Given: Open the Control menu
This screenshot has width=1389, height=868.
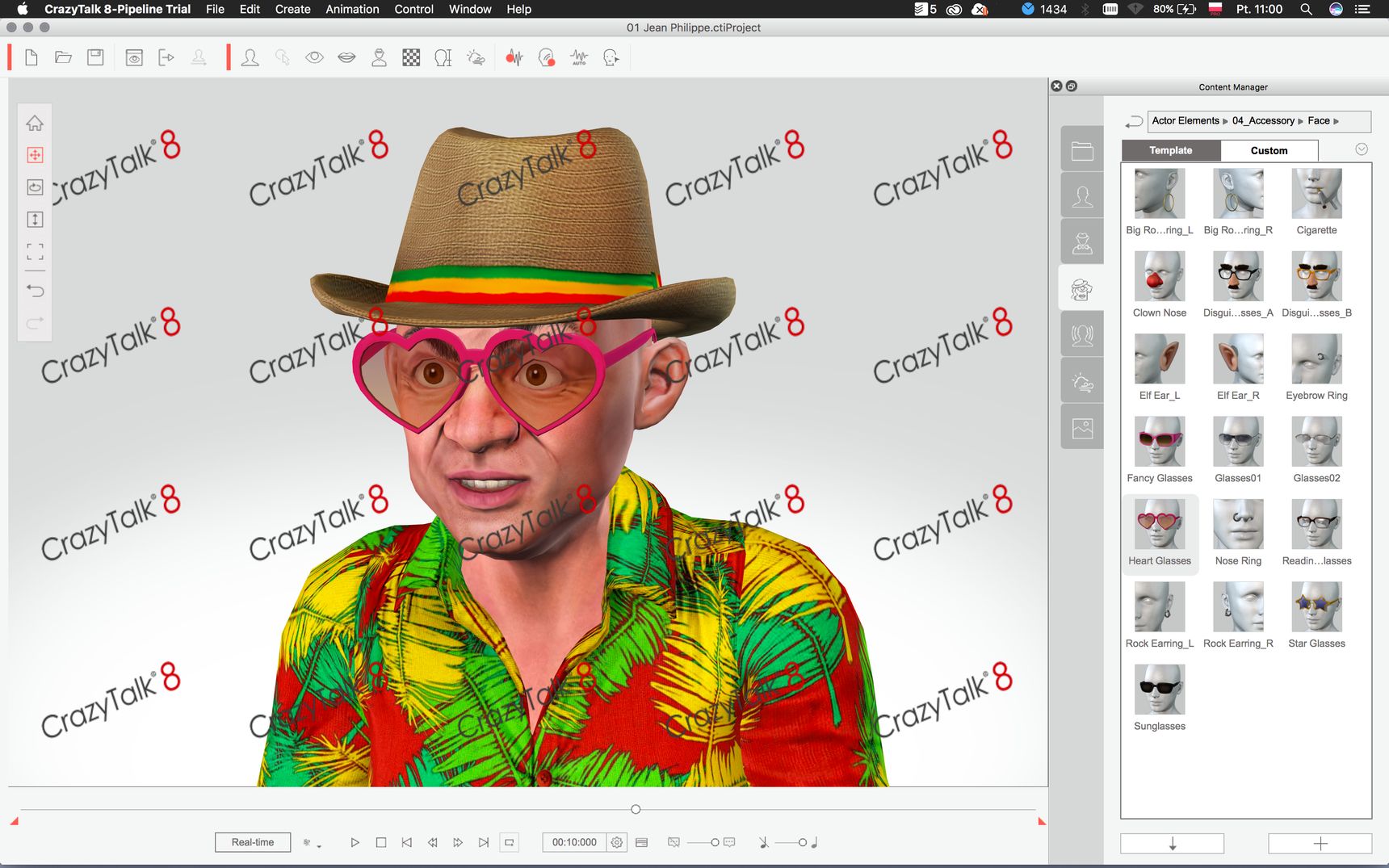Looking at the screenshot, I should (413, 9).
